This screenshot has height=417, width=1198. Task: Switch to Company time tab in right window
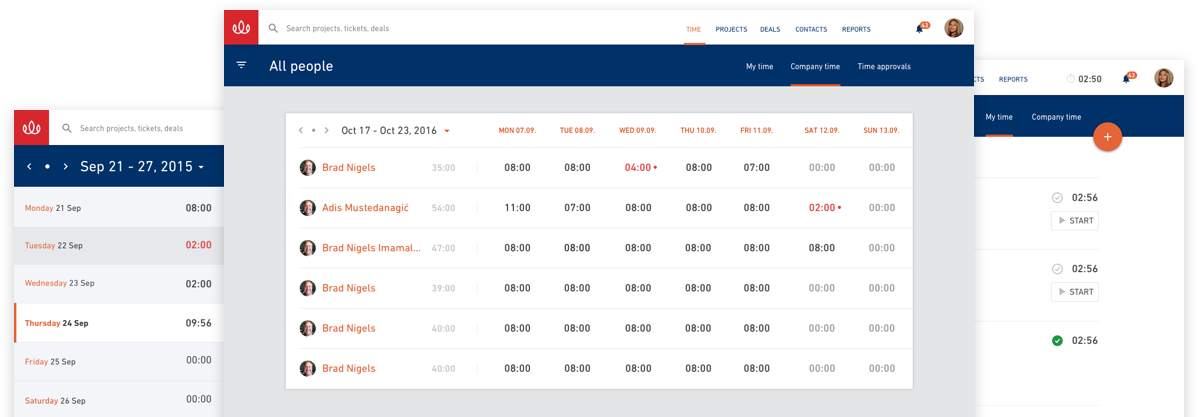pos(1056,117)
